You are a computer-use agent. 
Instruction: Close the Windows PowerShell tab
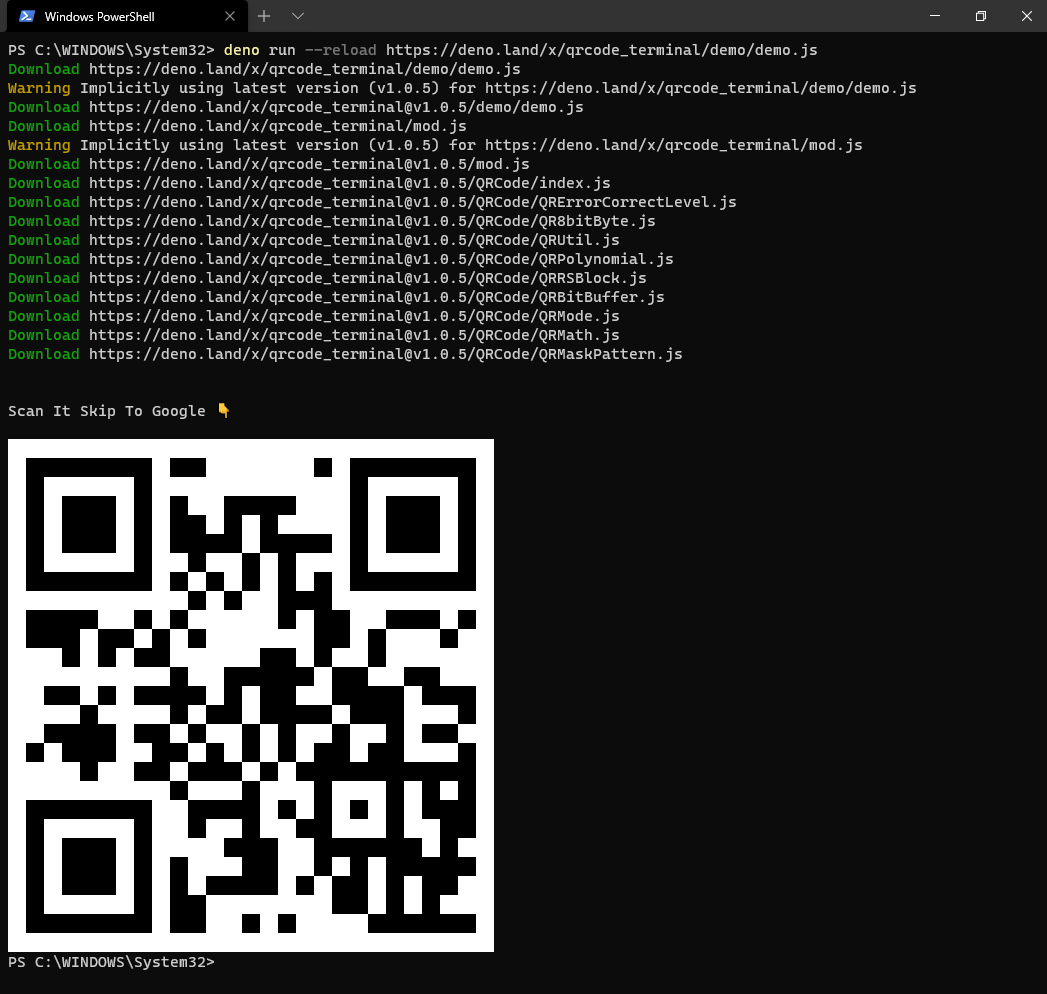[x=230, y=16]
